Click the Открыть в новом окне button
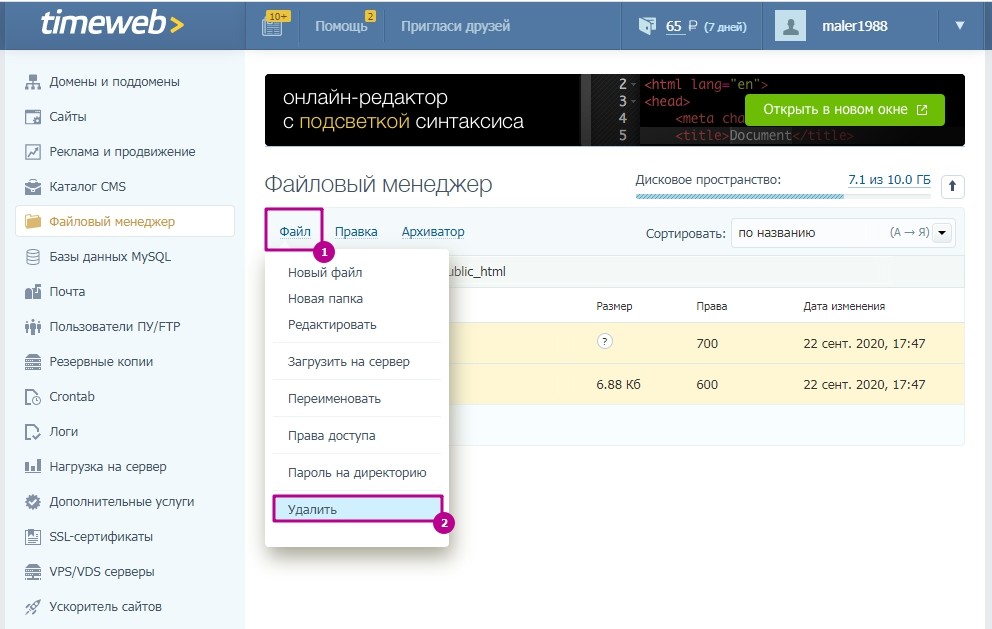This screenshot has width=992, height=629. click(x=845, y=109)
